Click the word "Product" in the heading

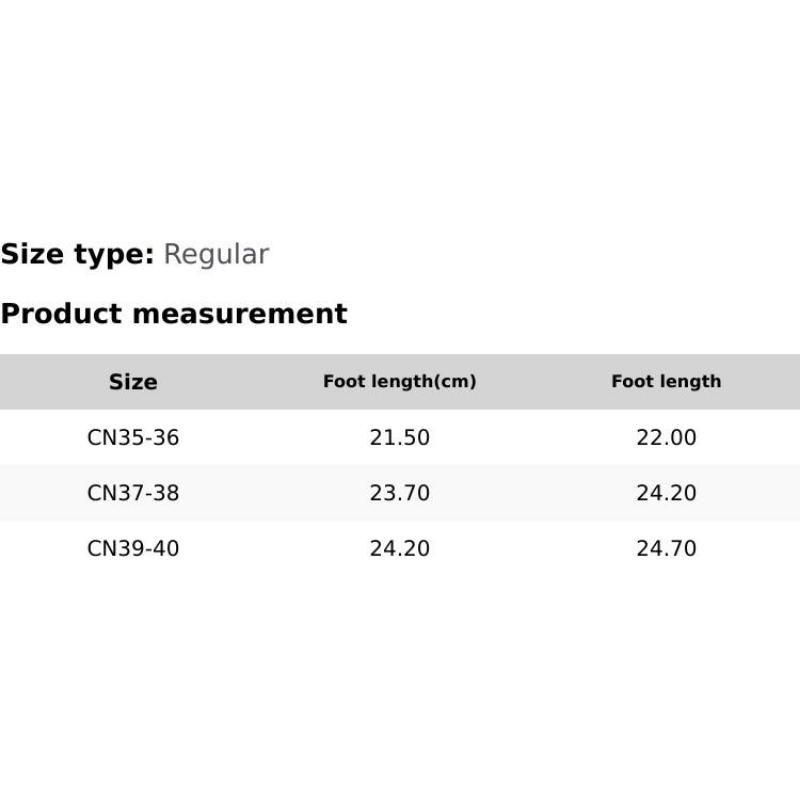tap(62, 314)
